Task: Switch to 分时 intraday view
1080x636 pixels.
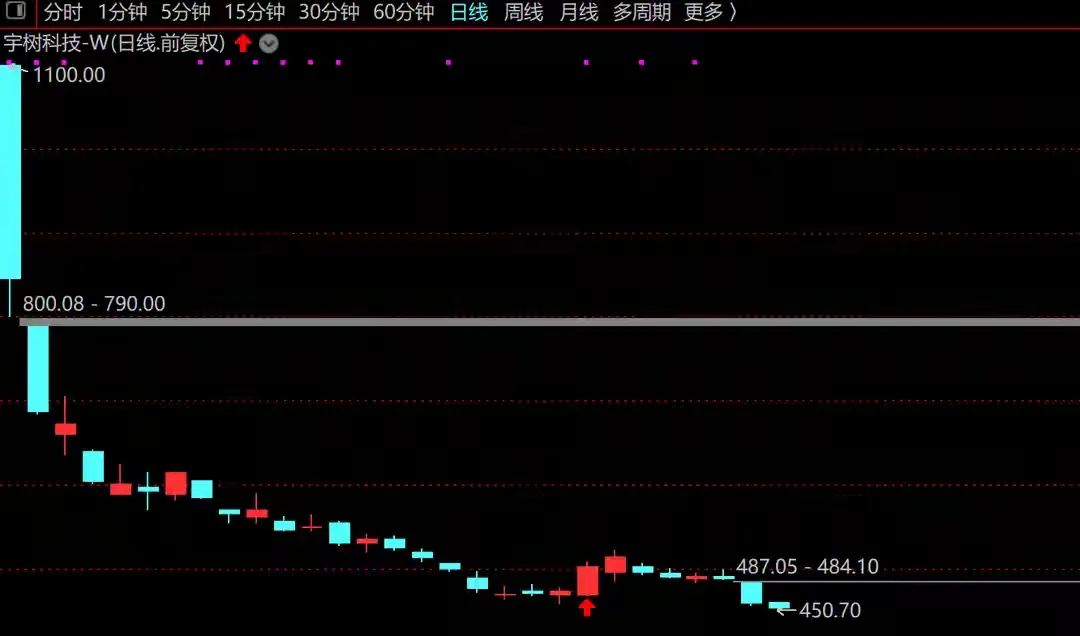Action: click(63, 12)
